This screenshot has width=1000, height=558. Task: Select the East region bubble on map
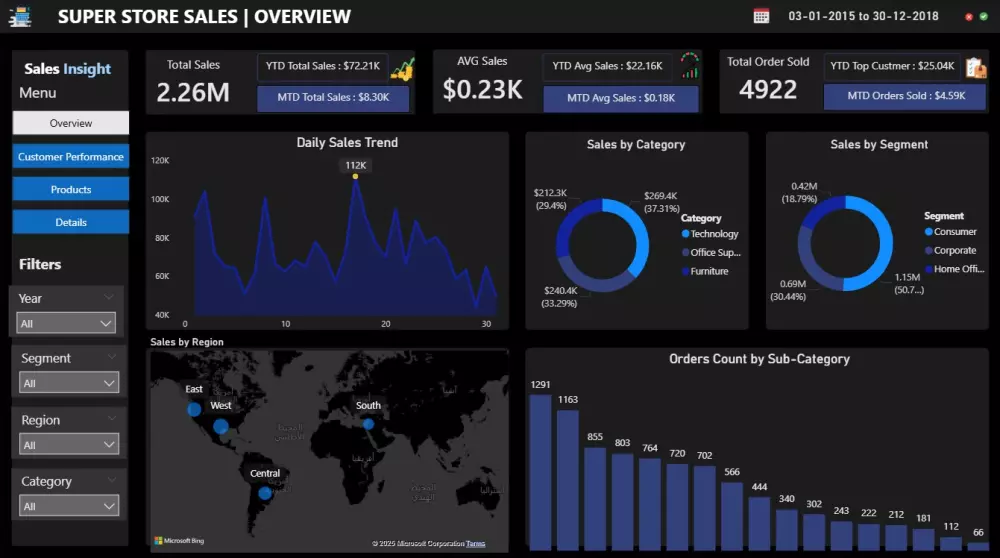tap(194, 409)
